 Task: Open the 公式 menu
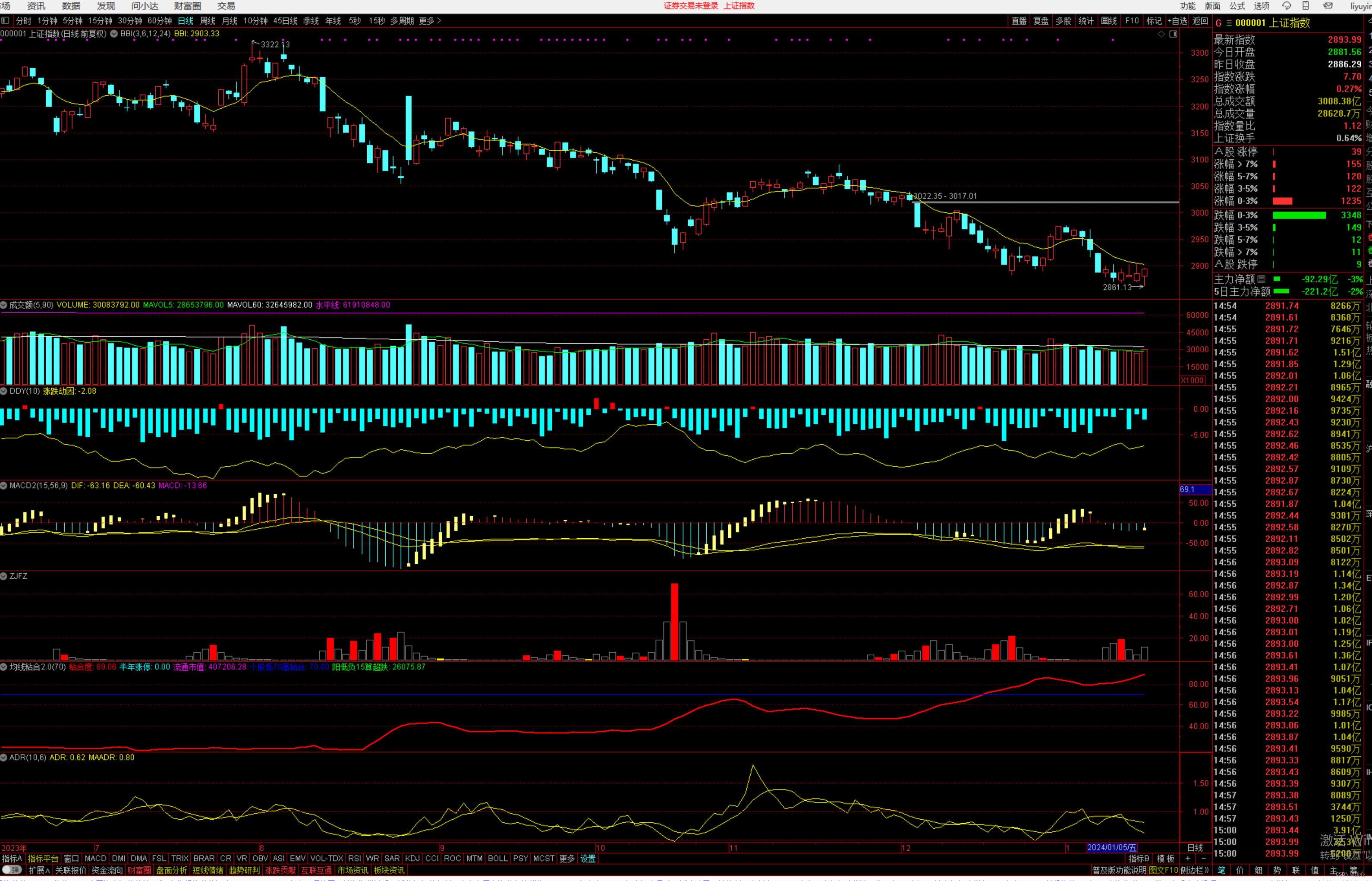coord(1237,6)
